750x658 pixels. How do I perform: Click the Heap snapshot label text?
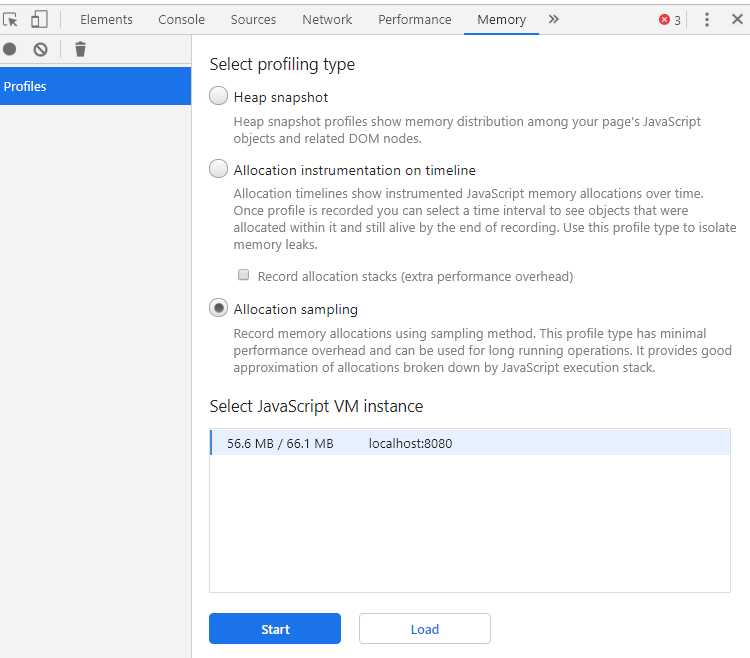pyautogui.click(x=281, y=97)
